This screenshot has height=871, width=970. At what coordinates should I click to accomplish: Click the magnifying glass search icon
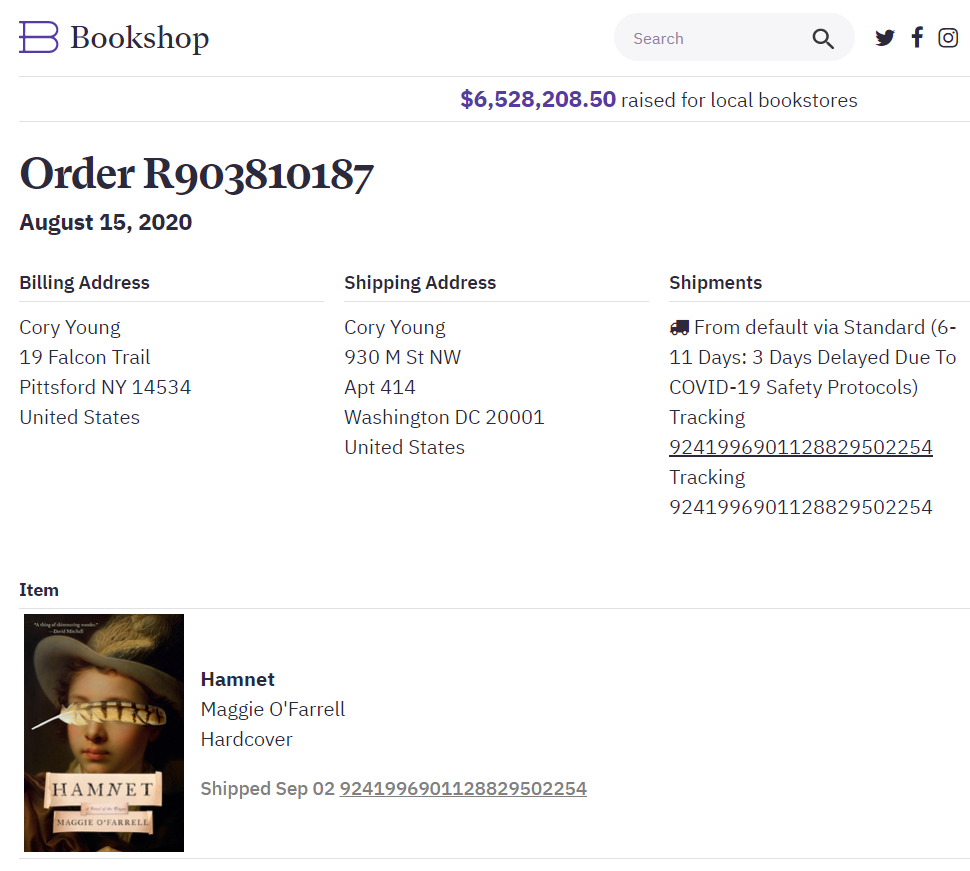(823, 38)
